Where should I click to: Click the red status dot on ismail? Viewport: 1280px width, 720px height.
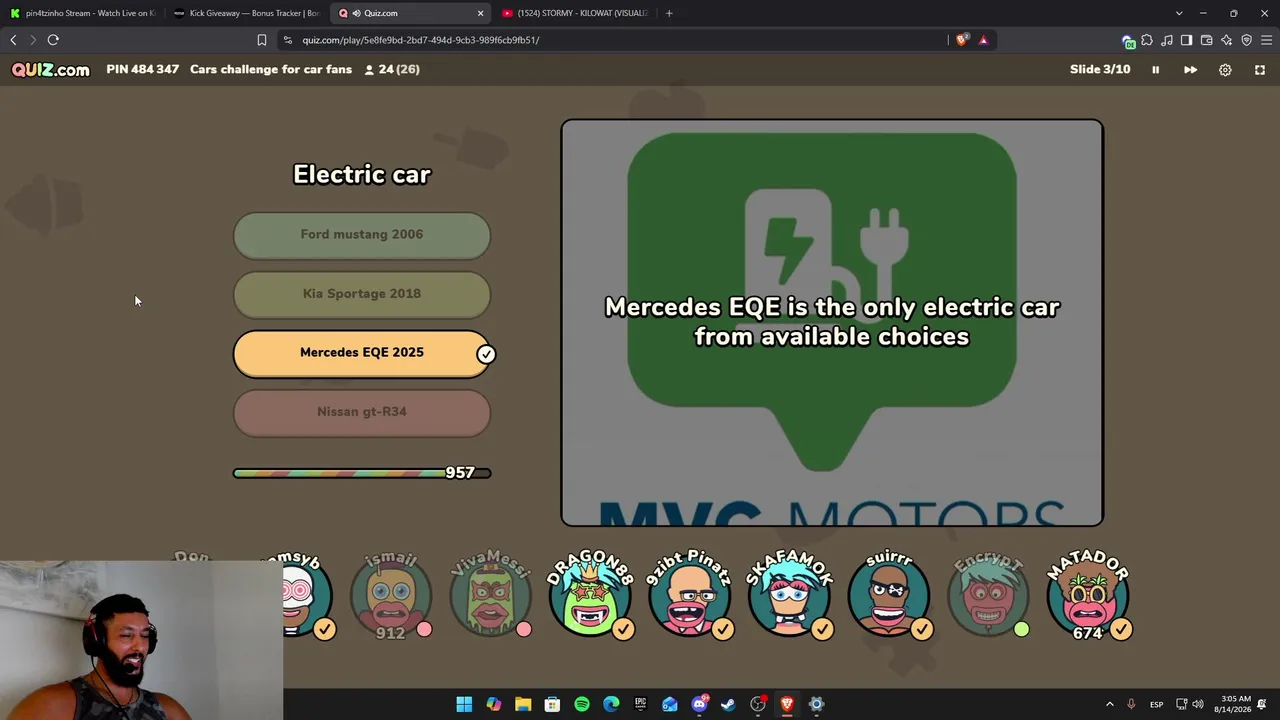(x=424, y=629)
